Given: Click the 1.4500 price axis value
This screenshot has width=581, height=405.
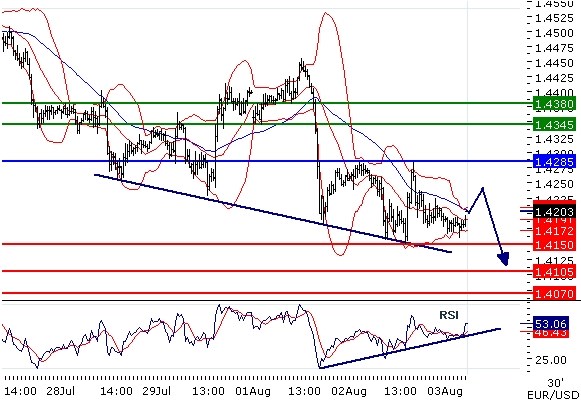Looking at the screenshot, I should [x=555, y=33].
